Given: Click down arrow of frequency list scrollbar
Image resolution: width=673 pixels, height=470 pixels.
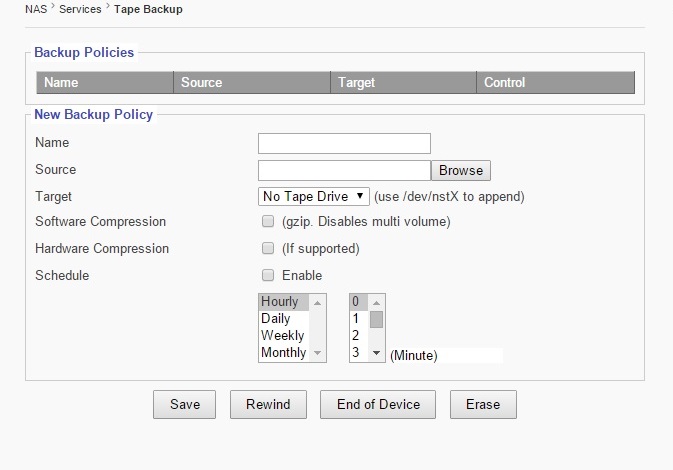Looking at the screenshot, I should coord(318,354).
